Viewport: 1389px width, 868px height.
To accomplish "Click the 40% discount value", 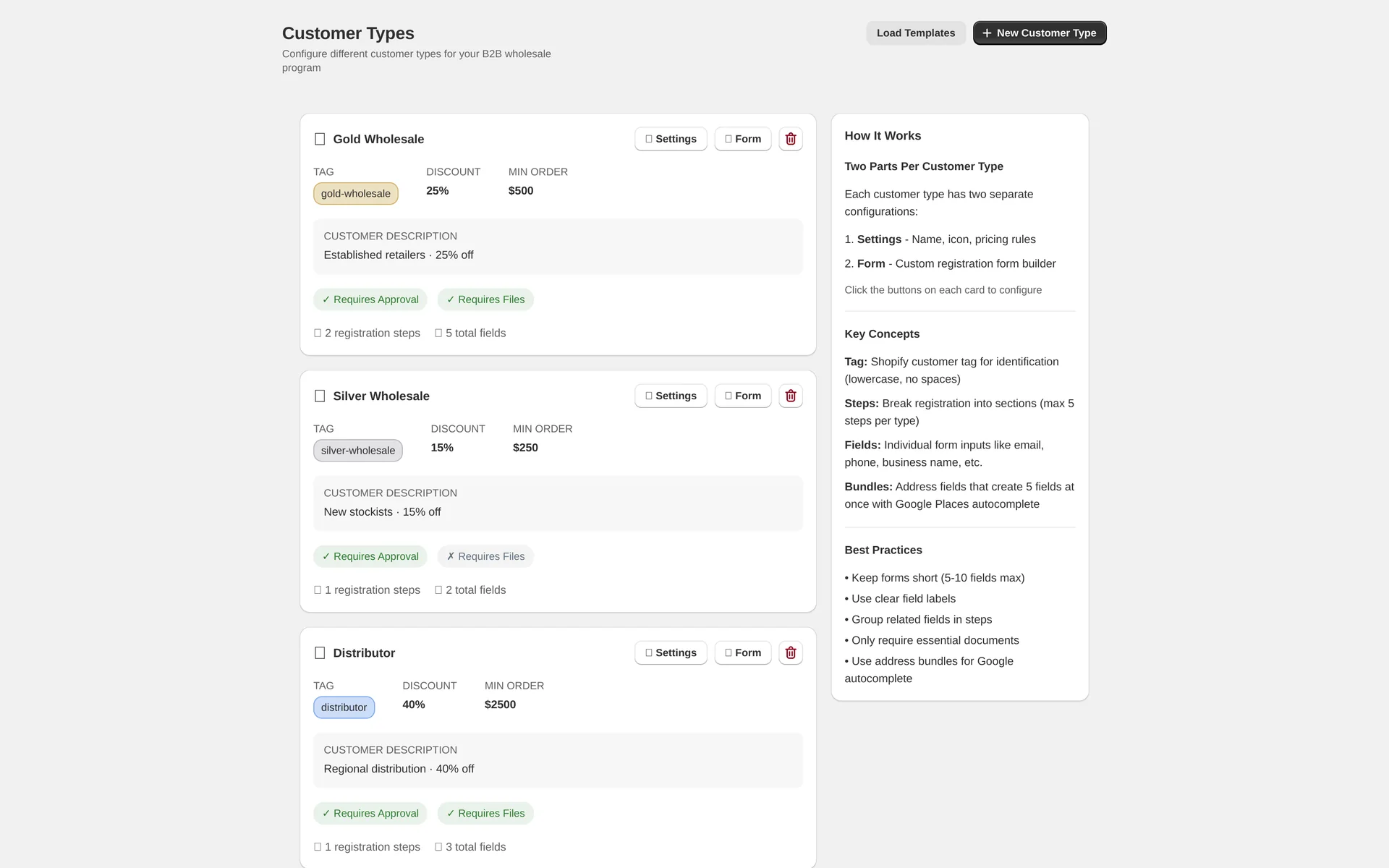I will click(414, 704).
